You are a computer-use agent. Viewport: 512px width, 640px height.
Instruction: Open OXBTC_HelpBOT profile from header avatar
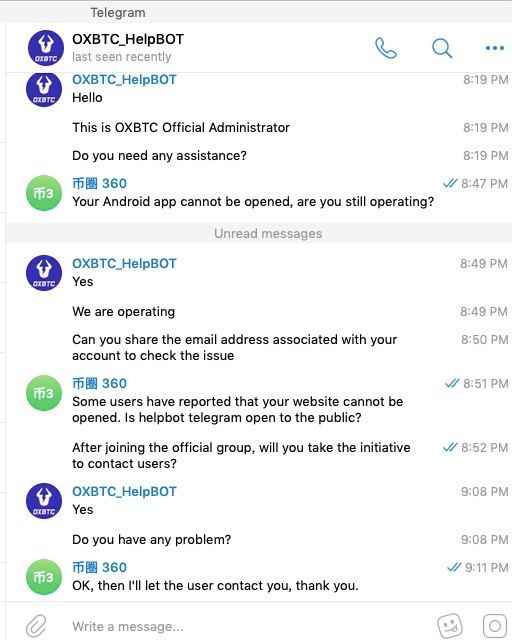pyautogui.click(x=46, y=48)
